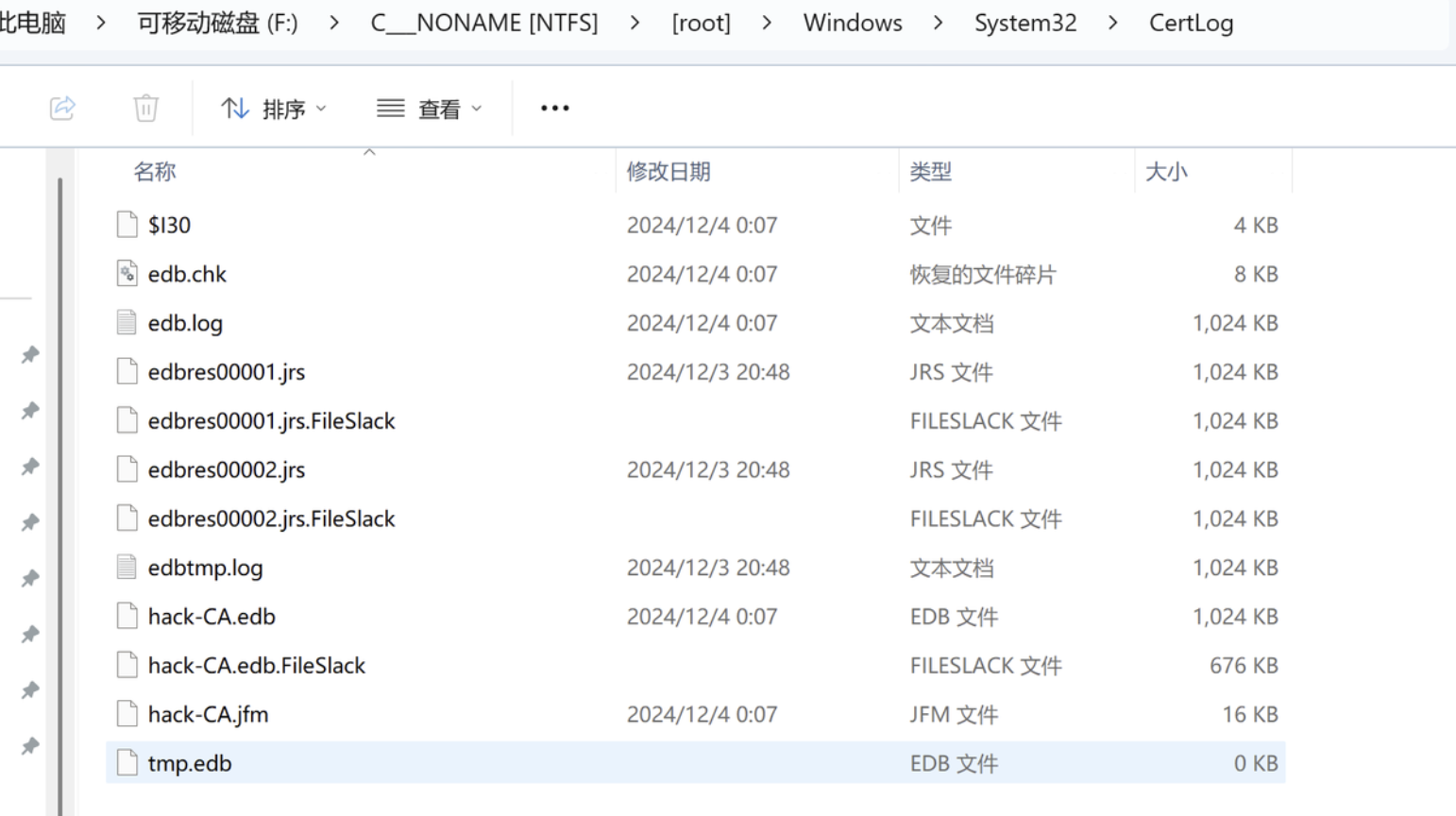Open the 查看 view dropdown

pos(430,109)
